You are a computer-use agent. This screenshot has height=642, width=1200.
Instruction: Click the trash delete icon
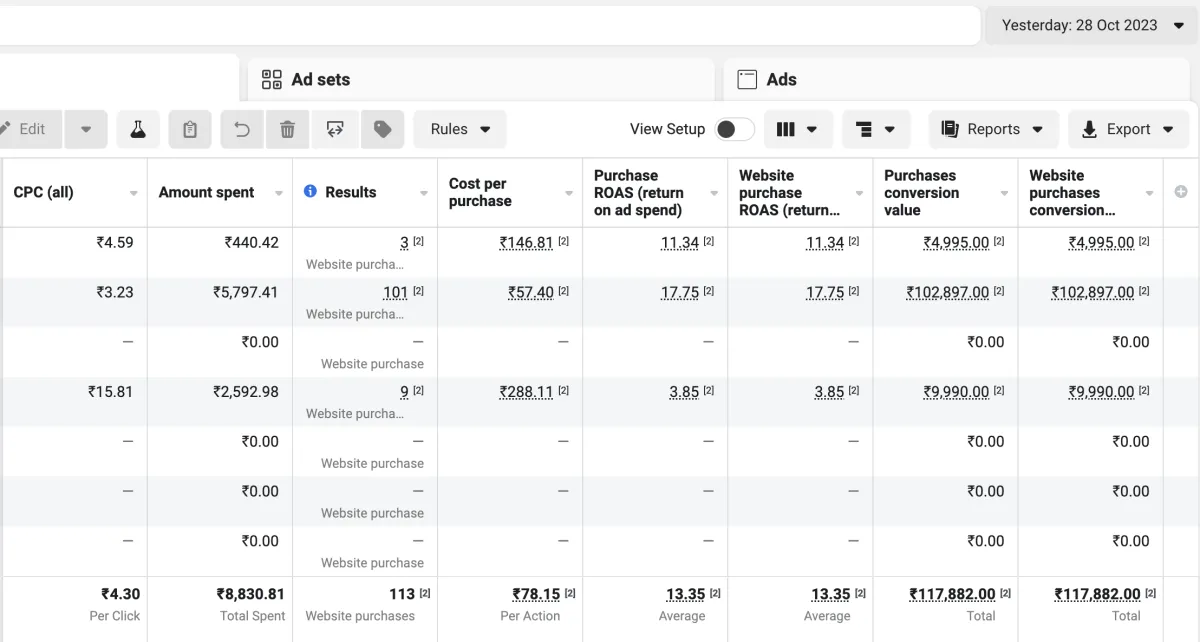point(287,129)
